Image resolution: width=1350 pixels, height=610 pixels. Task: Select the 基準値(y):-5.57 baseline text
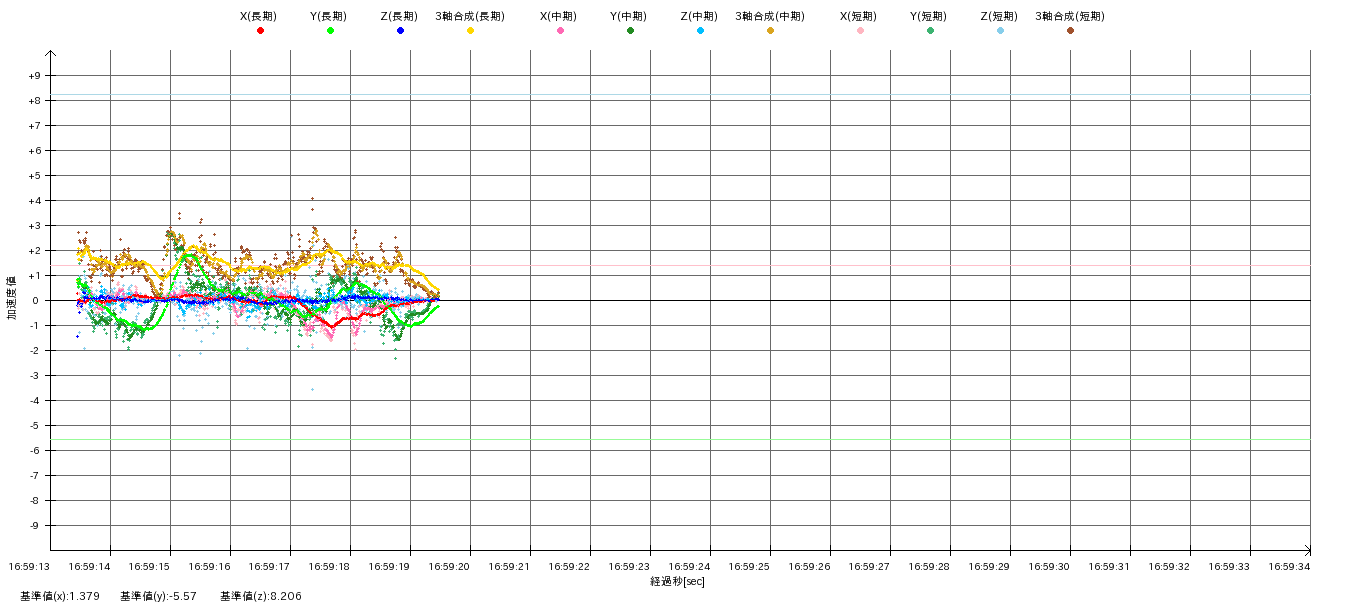coord(158,596)
